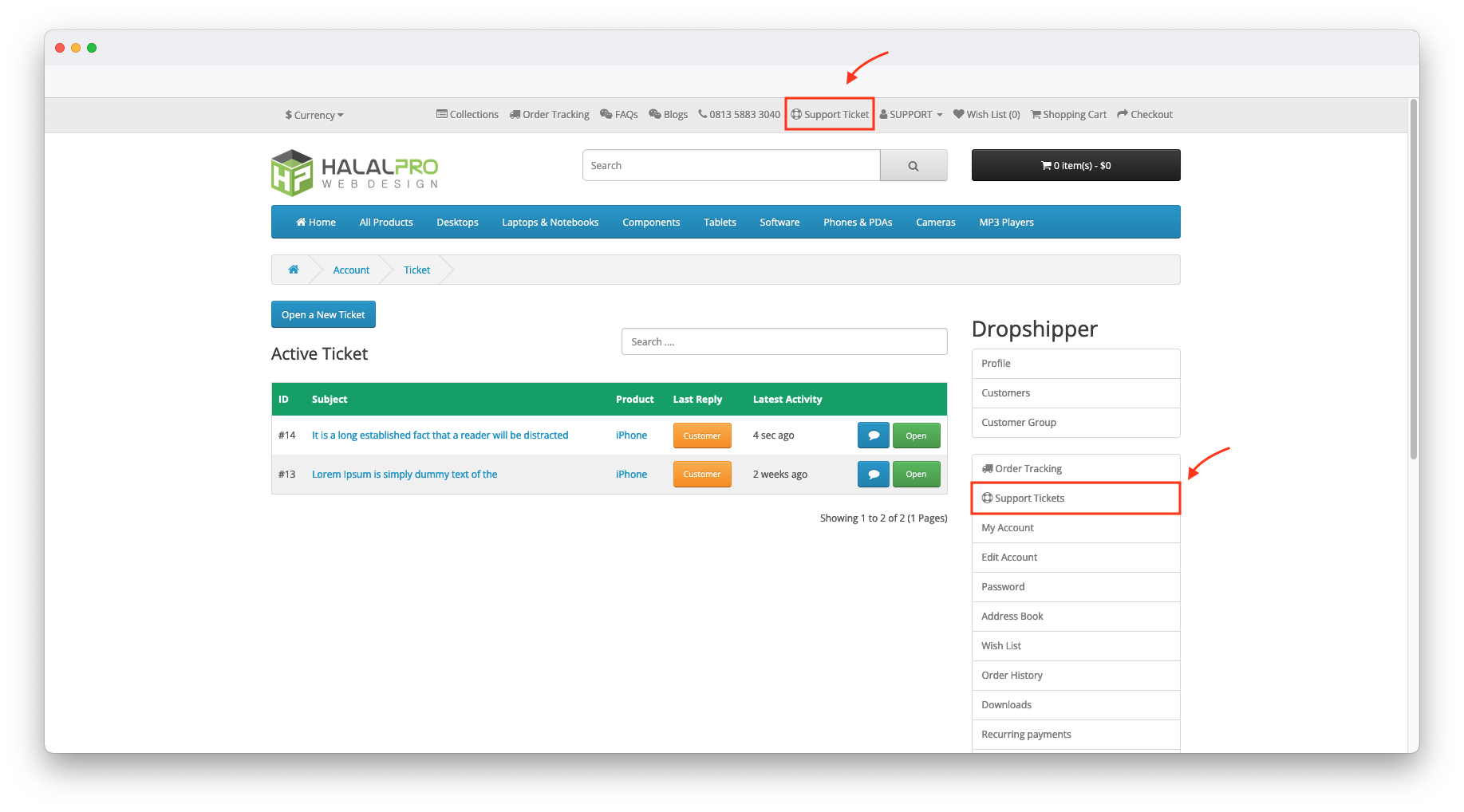1464x812 pixels.
Task: Open Laptops & Notebooks menu item
Action: [x=550, y=223]
